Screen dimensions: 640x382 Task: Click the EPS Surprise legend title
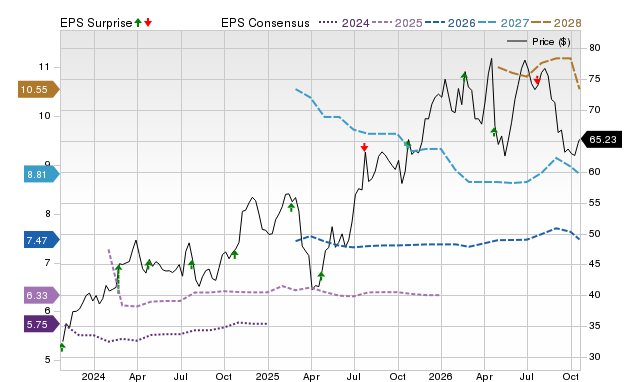96,23
